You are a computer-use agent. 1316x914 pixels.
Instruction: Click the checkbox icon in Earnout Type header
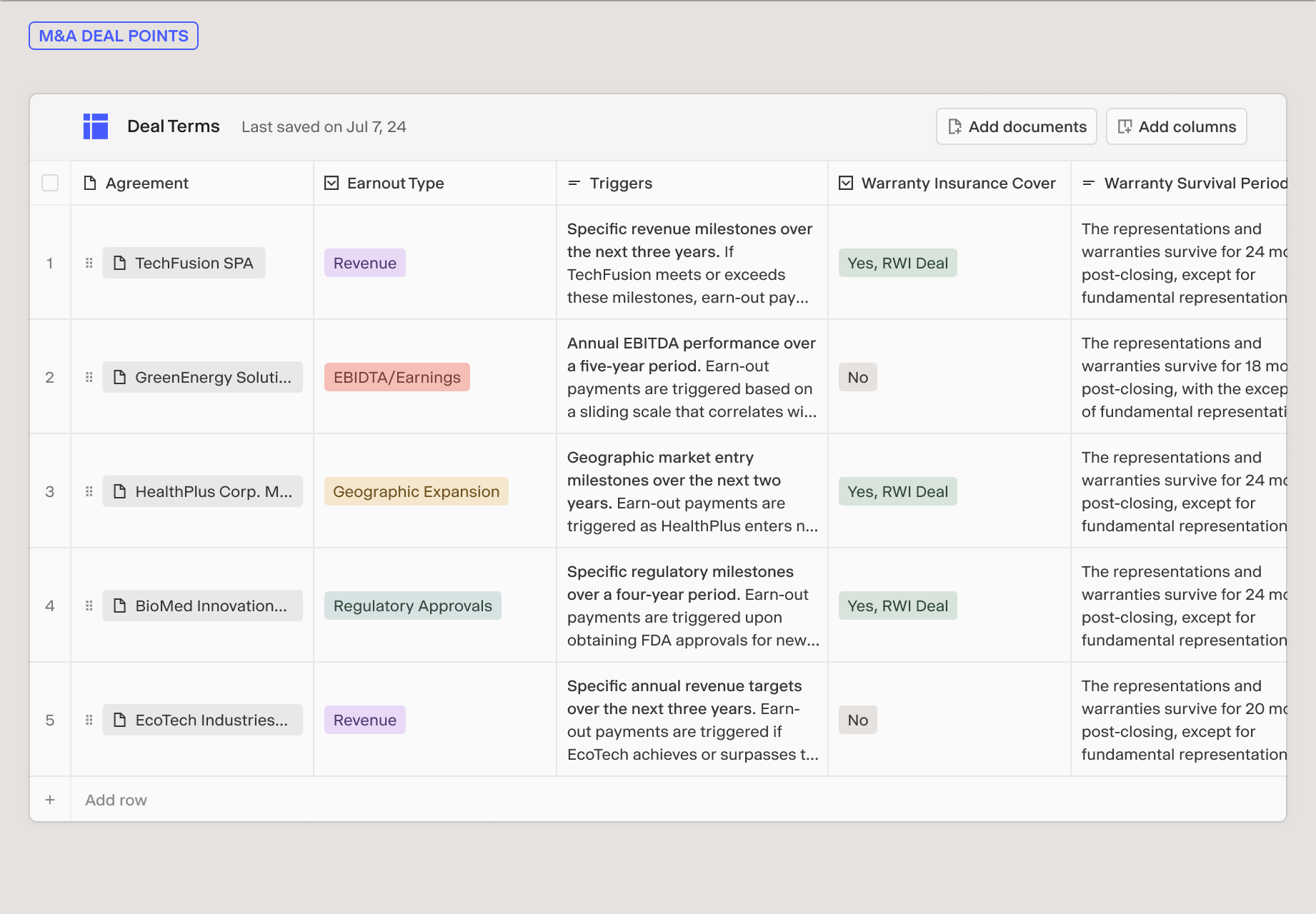point(331,183)
